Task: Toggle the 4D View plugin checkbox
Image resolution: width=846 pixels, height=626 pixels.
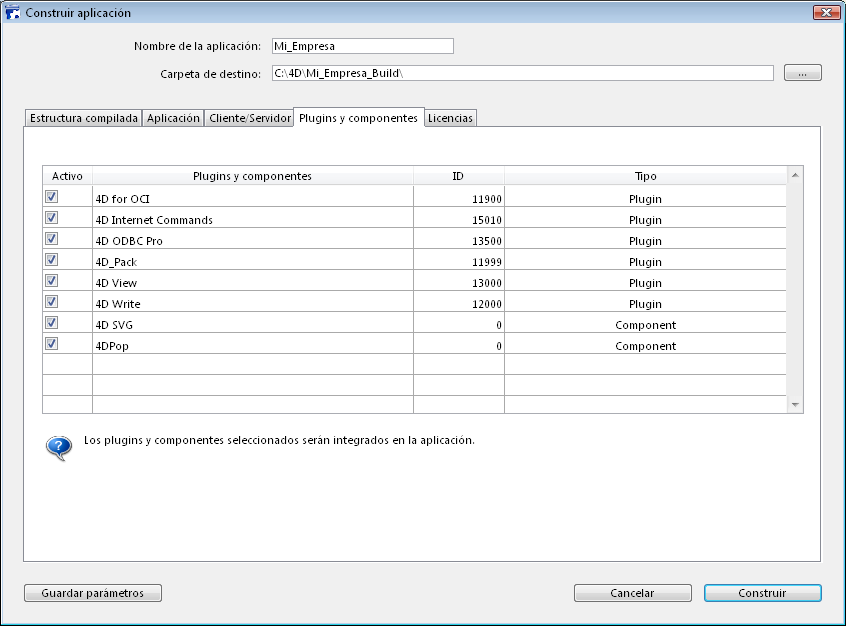Action: [52, 281]
